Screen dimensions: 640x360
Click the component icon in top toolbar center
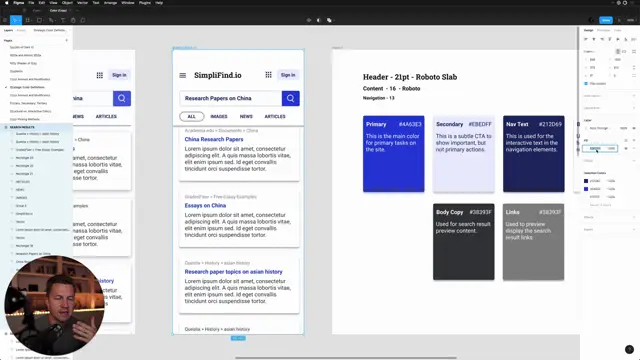pos(309,20)
